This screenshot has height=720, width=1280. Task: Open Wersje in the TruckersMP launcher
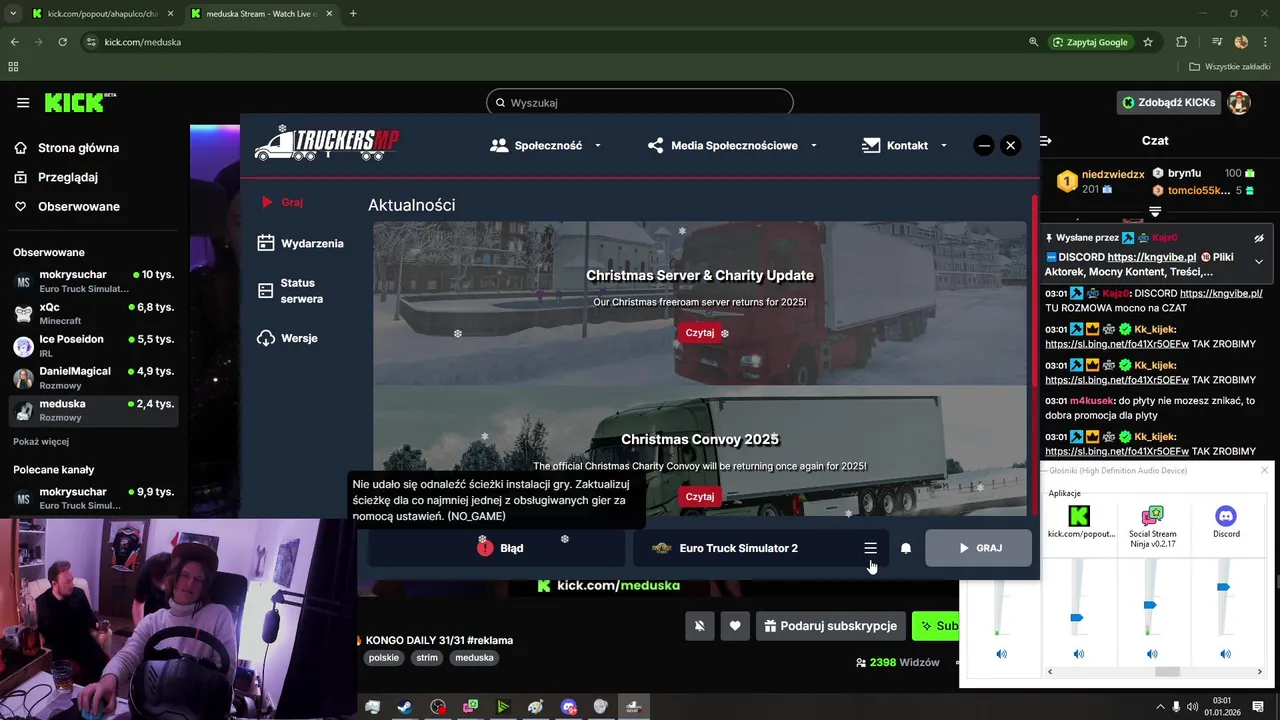287,338
